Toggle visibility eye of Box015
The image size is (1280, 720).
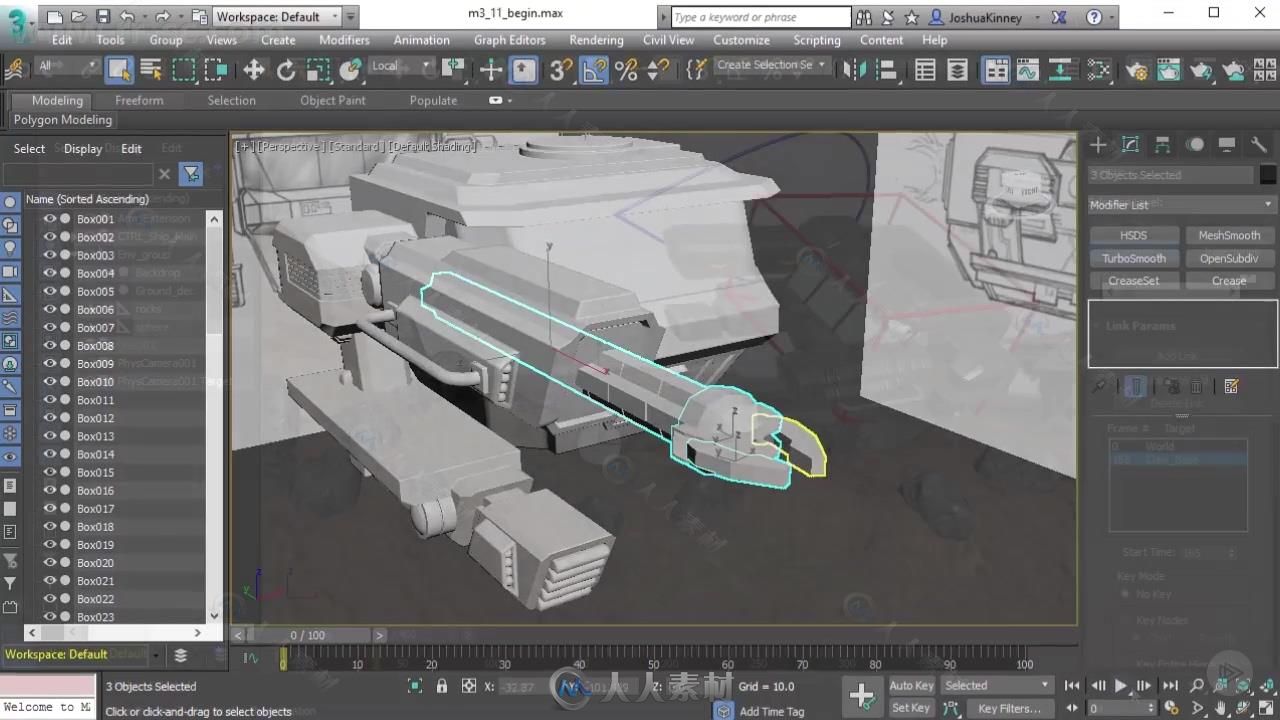pyautogui.click(x=49, y=472)
